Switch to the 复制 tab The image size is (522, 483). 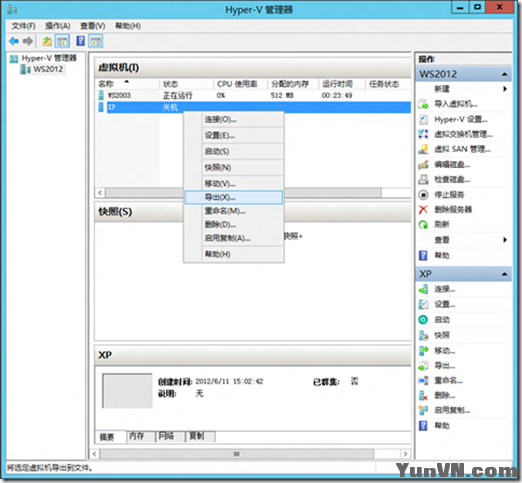coord(200,436)
